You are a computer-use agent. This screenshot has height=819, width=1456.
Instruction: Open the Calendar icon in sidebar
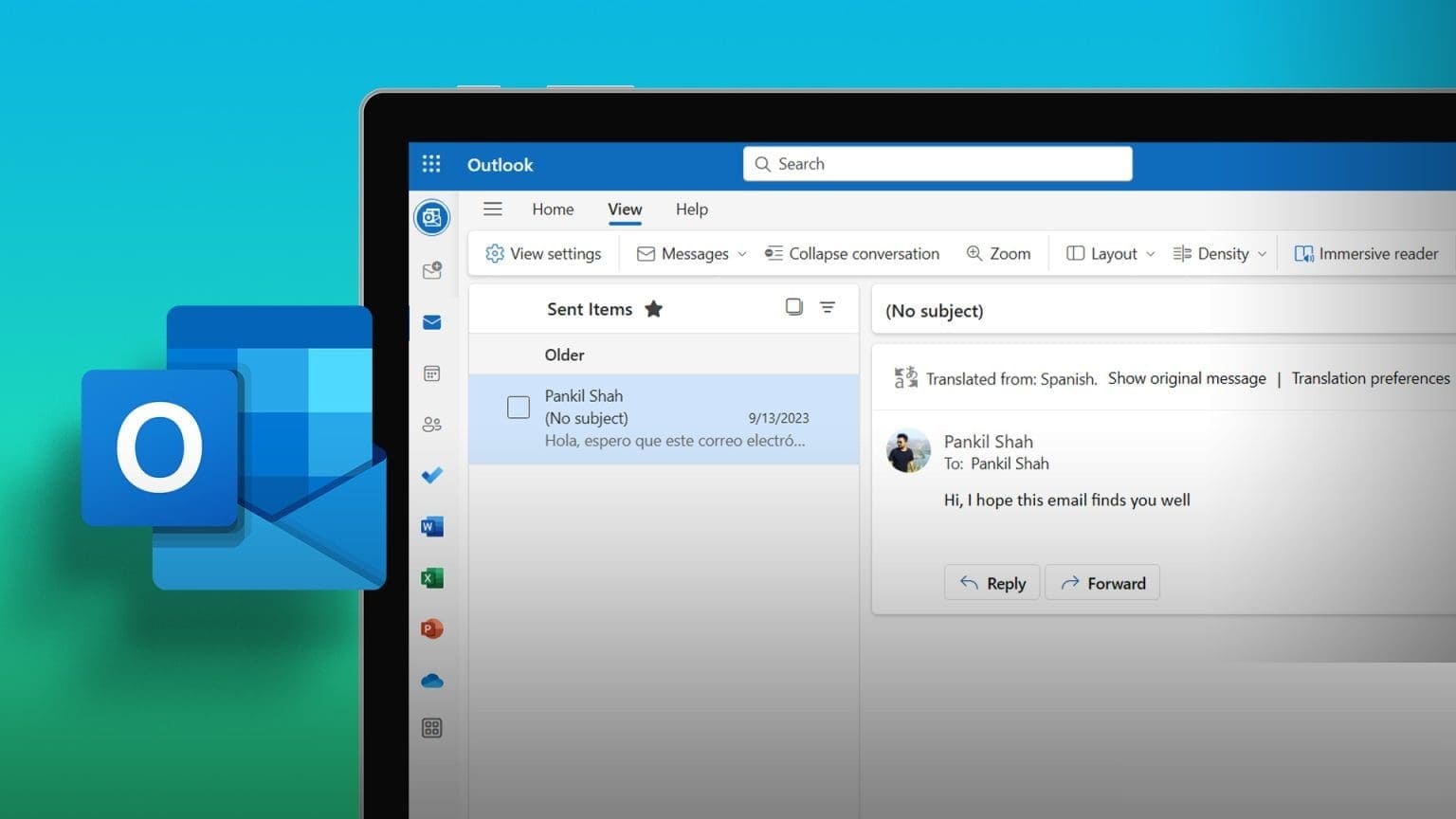431,373
